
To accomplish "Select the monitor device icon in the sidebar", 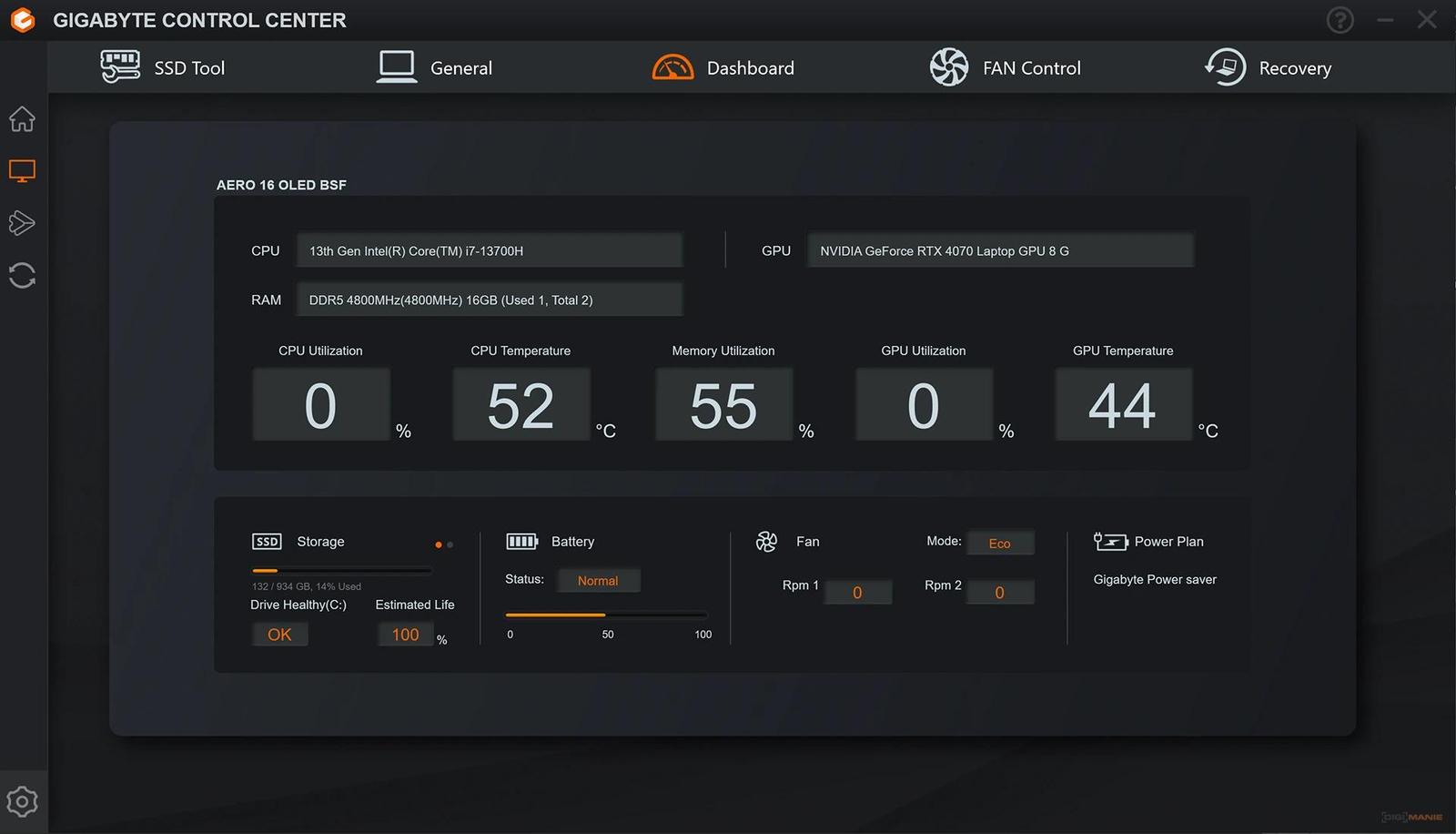I will click(22, 169).
